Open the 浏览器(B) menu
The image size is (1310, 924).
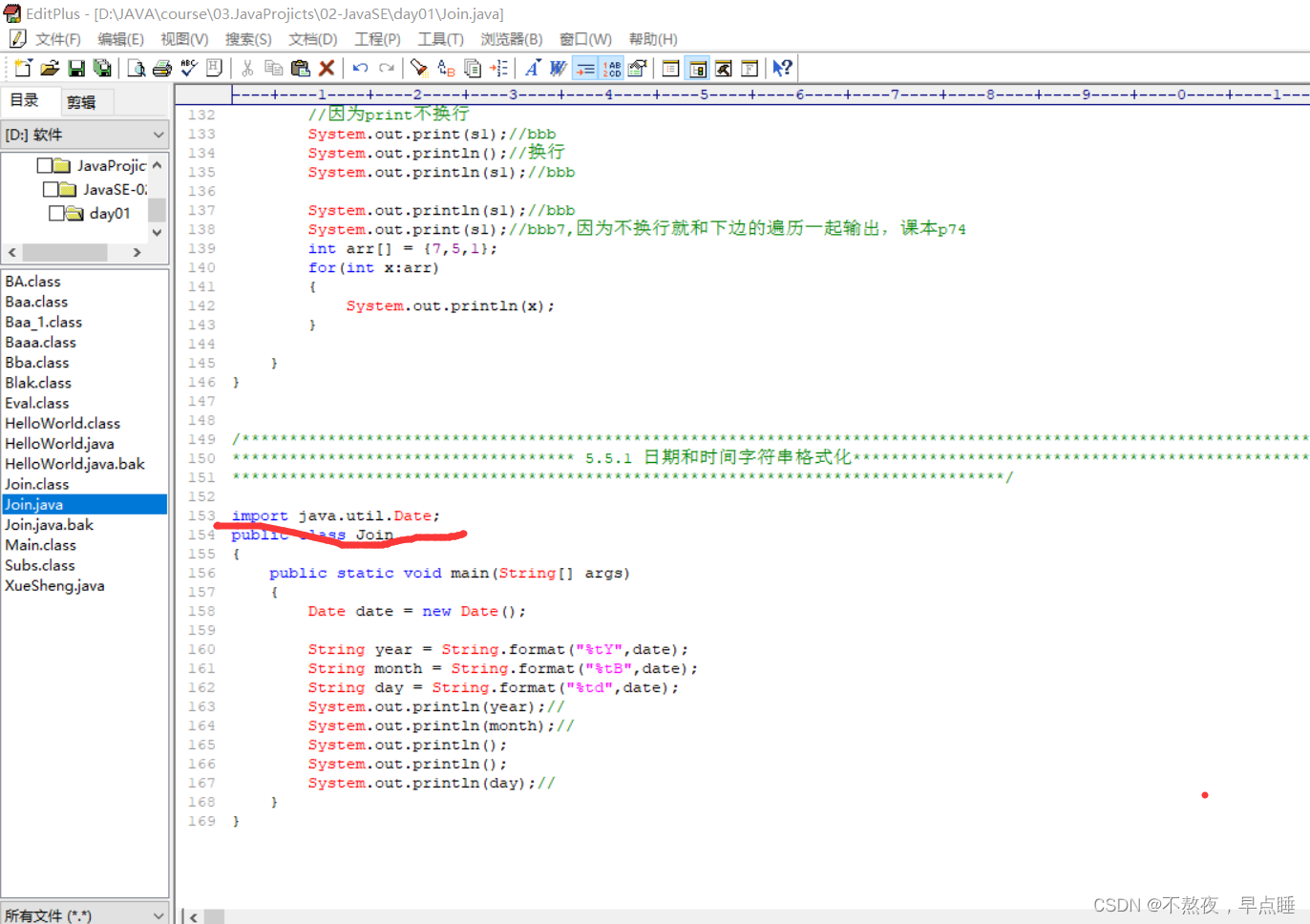[x=512, y=39]
